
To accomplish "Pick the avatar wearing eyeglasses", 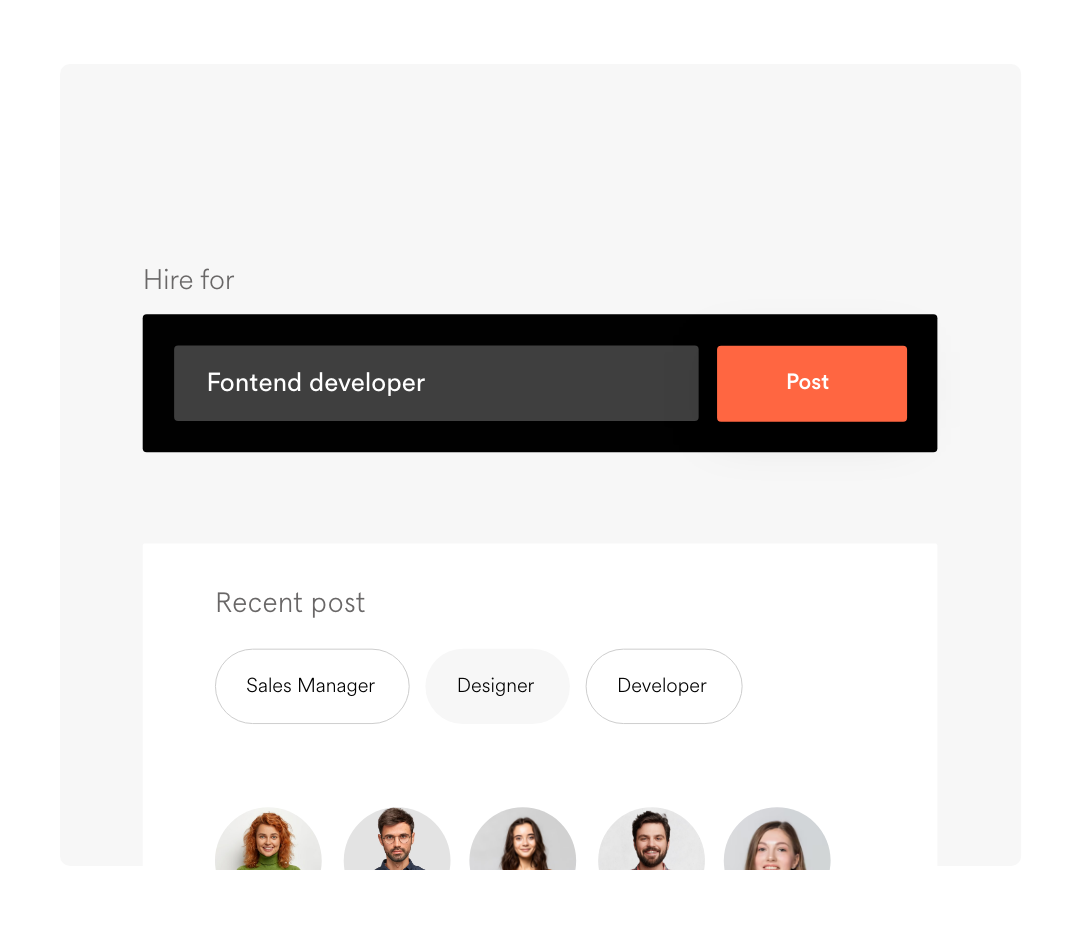I will click(x=397, y=839).
